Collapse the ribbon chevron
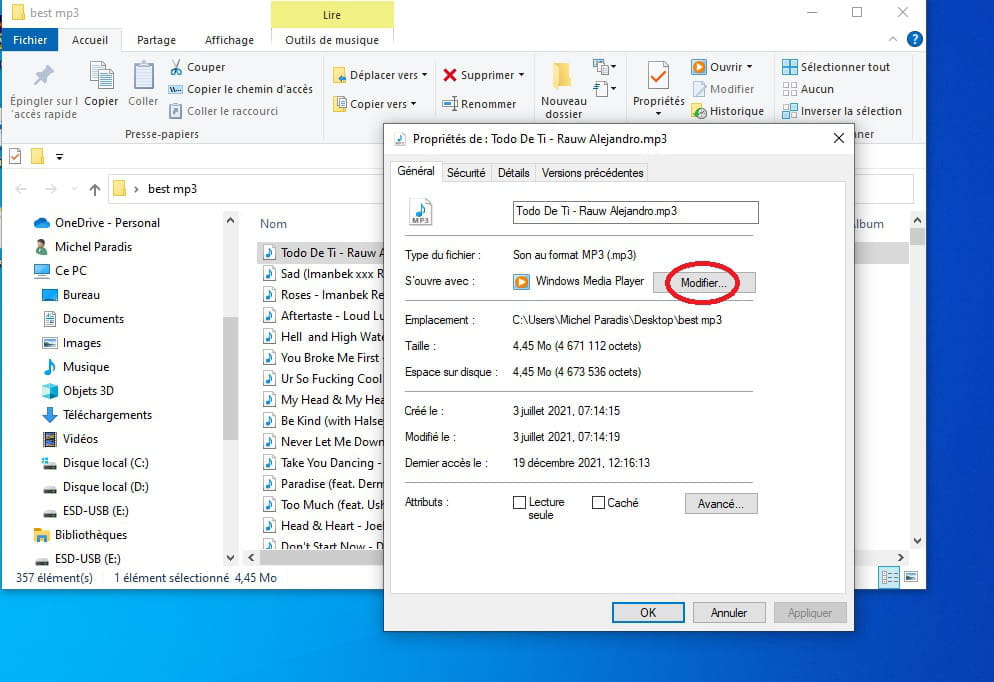Image resolution: width=994 pixels, height=682 pixels. 893,39
